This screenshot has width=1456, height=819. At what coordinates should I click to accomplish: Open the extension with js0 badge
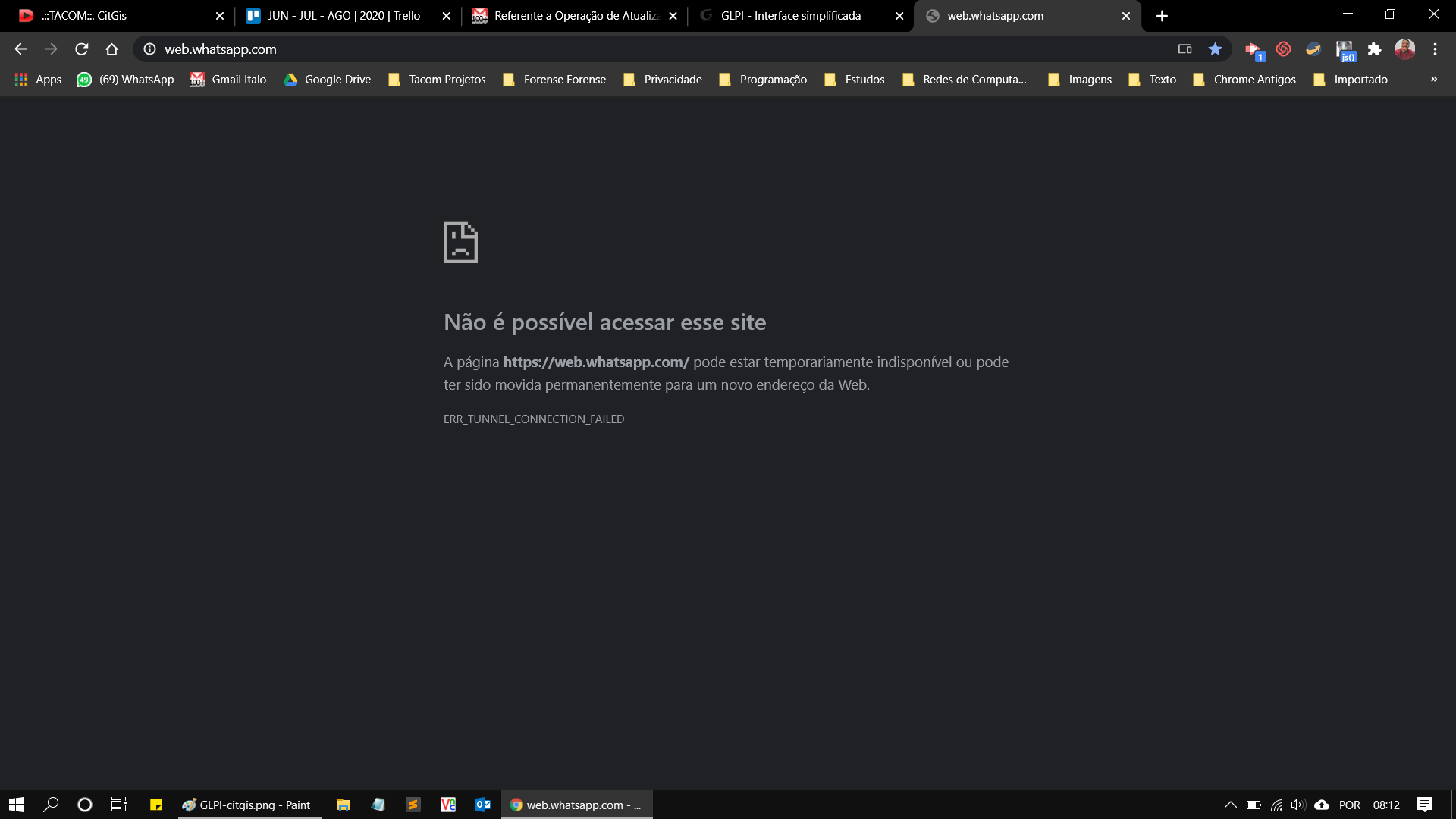1345,50
